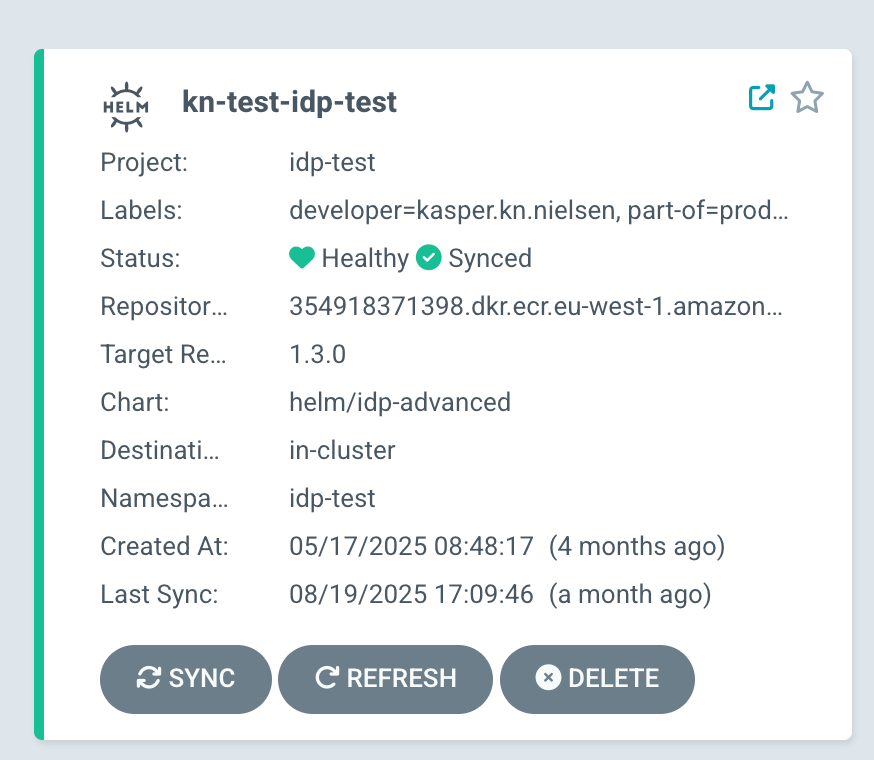Star kn-test-idp-test as a favorite
This screenshot has height=760, width=874.
(807, 98)
